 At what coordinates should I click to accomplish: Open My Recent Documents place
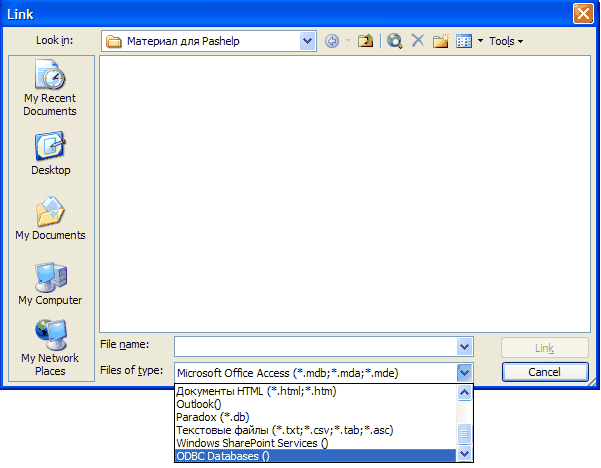tap(50, 88)
